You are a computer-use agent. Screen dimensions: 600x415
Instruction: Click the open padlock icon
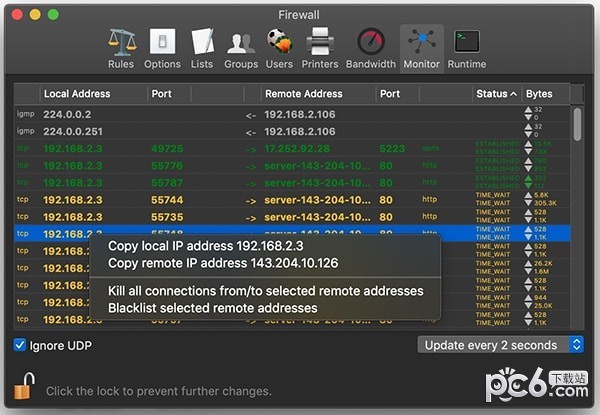coord(25,386)
